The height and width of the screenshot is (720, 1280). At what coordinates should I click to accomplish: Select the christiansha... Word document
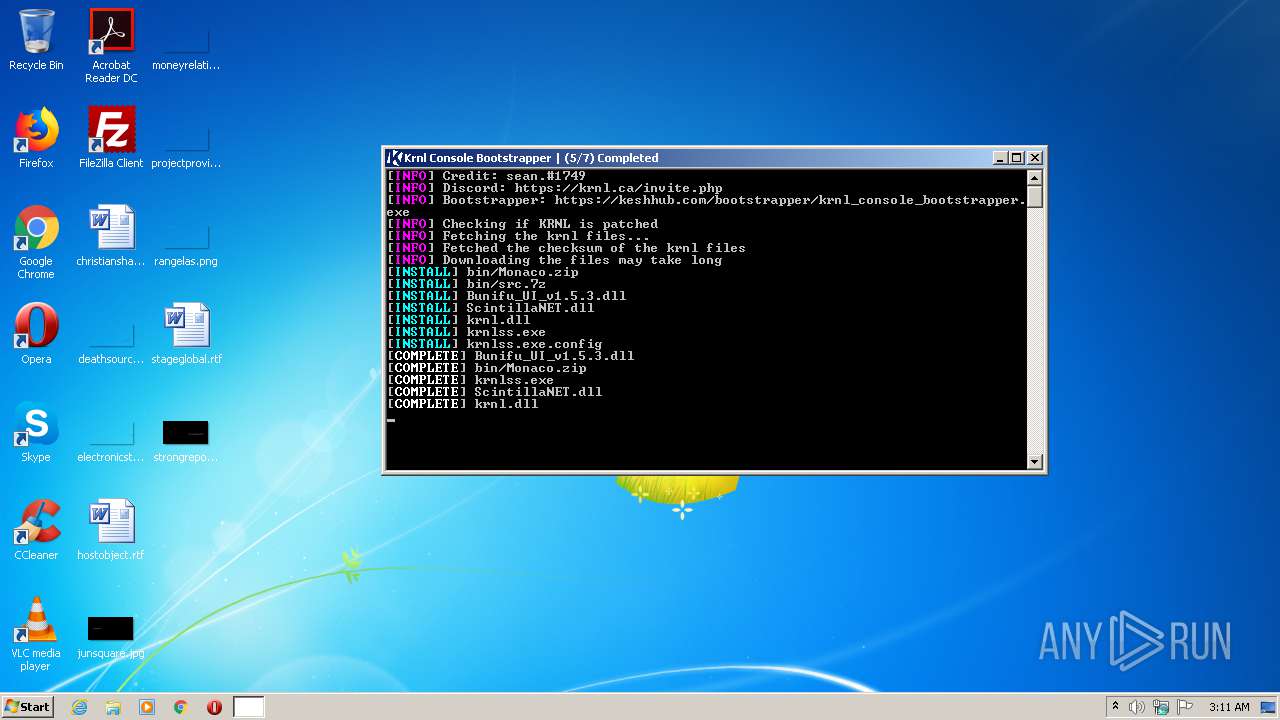[111, 236]
